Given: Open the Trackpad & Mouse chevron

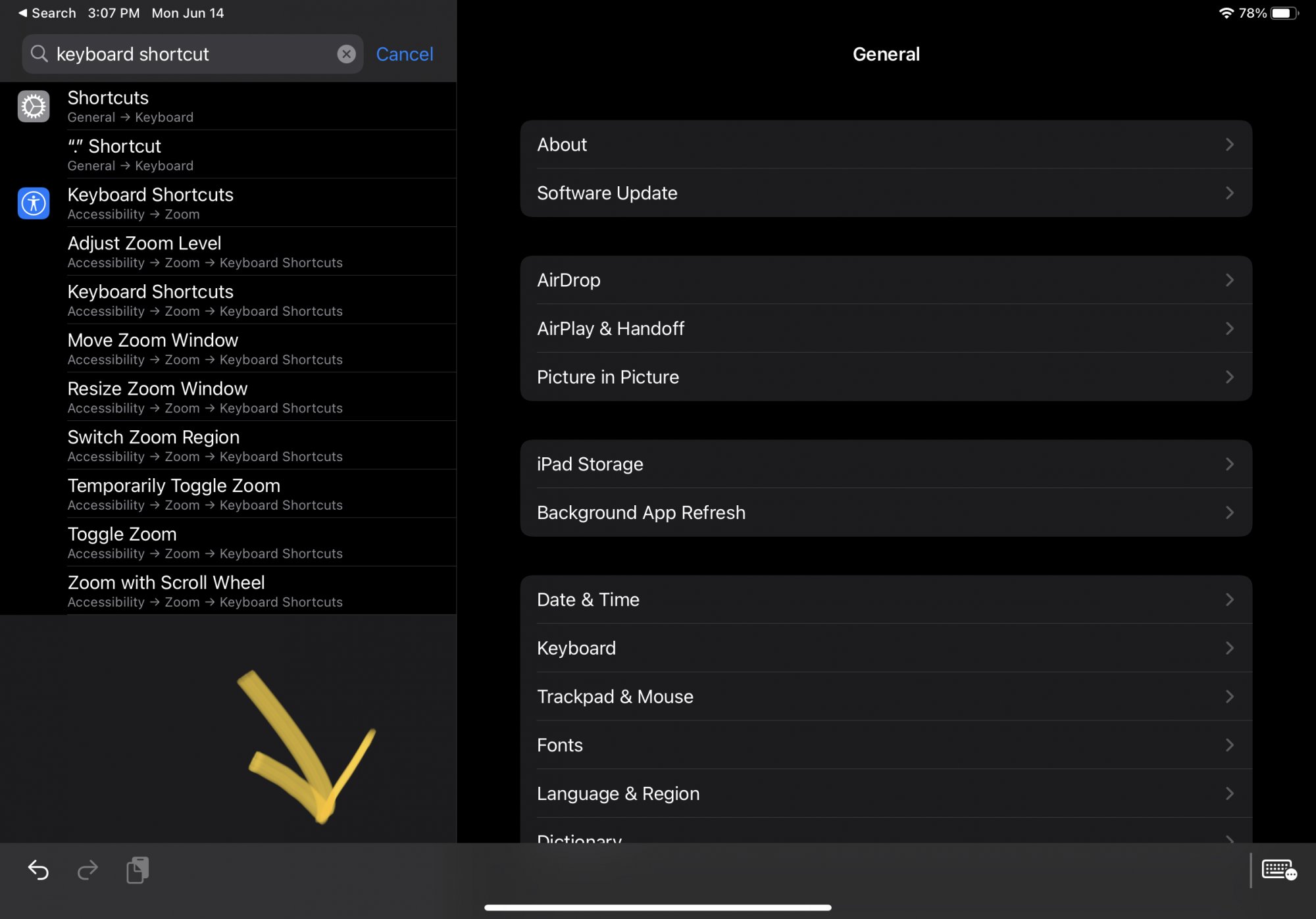Looking at the screenshot, I should 1229,697.
